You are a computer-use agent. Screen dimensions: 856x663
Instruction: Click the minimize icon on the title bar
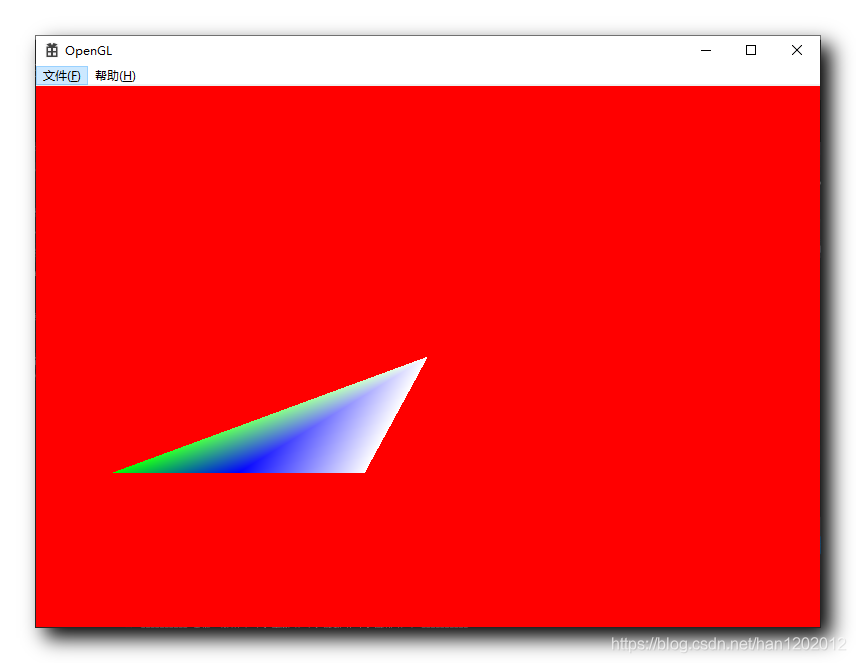tap(705, 50)
